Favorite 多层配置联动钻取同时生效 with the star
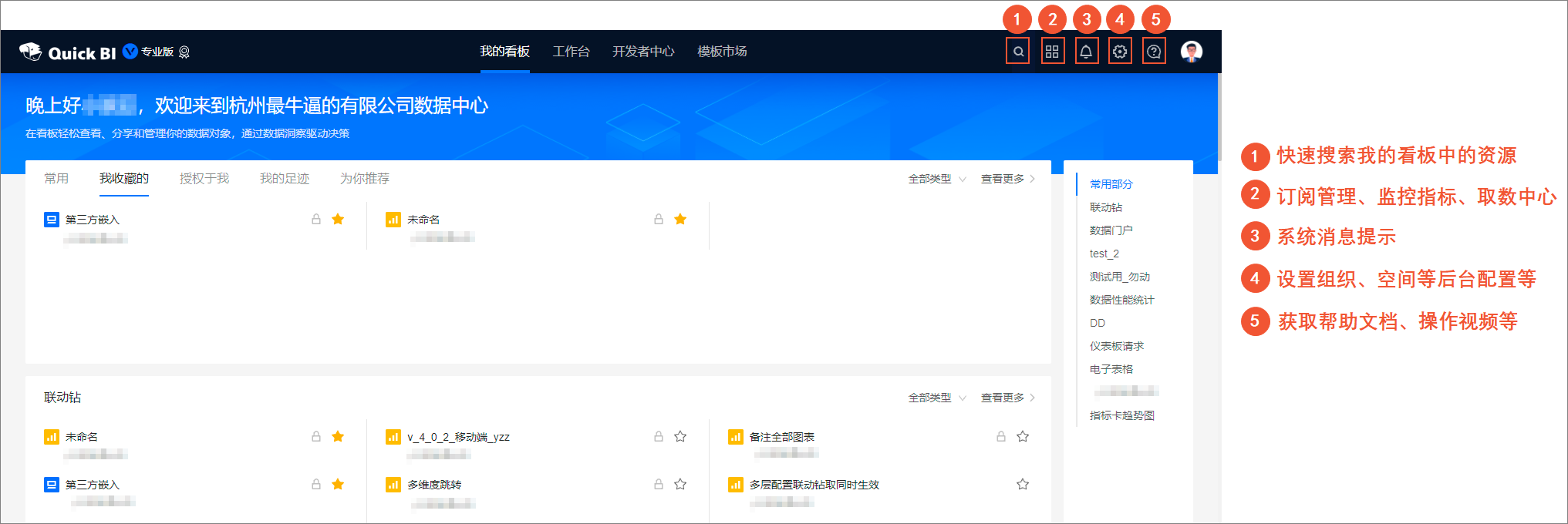1568x524 pixels. coord(1023,485)
